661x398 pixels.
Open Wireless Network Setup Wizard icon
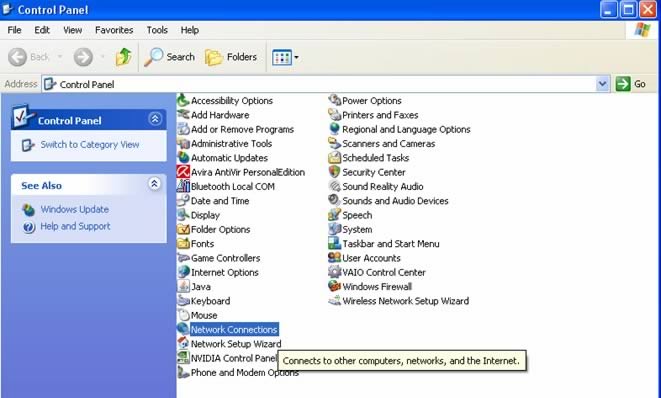tap(334, 301)
